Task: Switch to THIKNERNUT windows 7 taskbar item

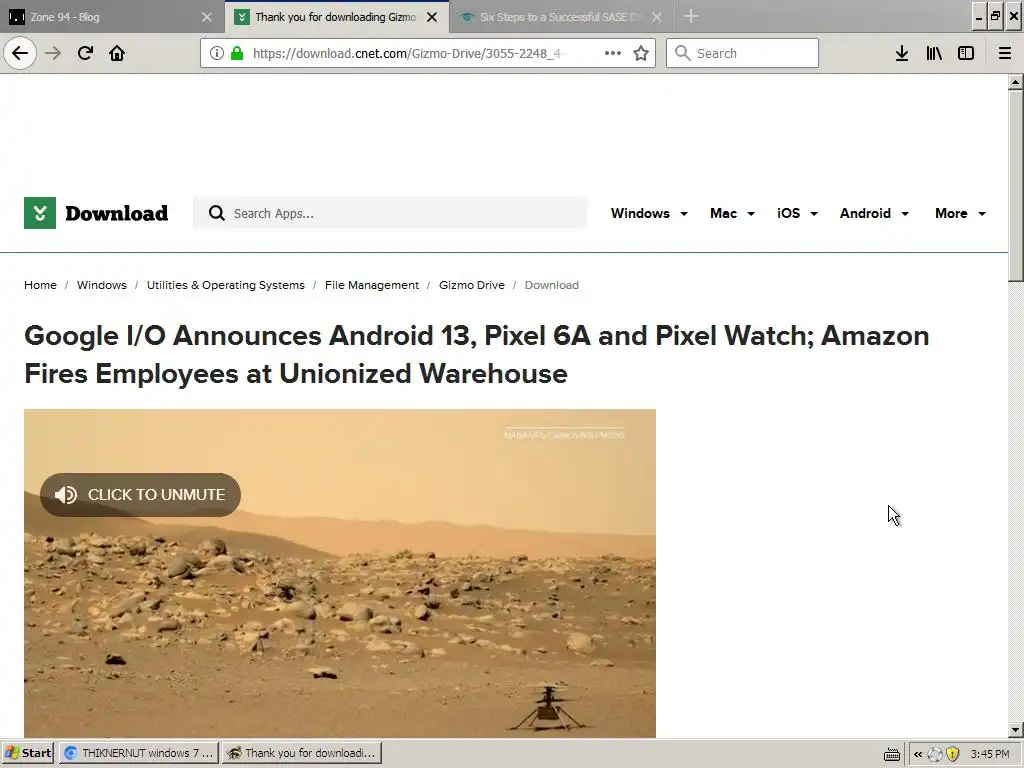Action: tap(138, 754)
